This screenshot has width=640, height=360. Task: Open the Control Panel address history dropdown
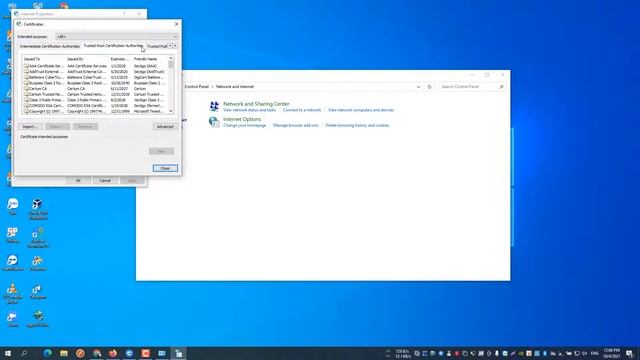click(418, 87)
